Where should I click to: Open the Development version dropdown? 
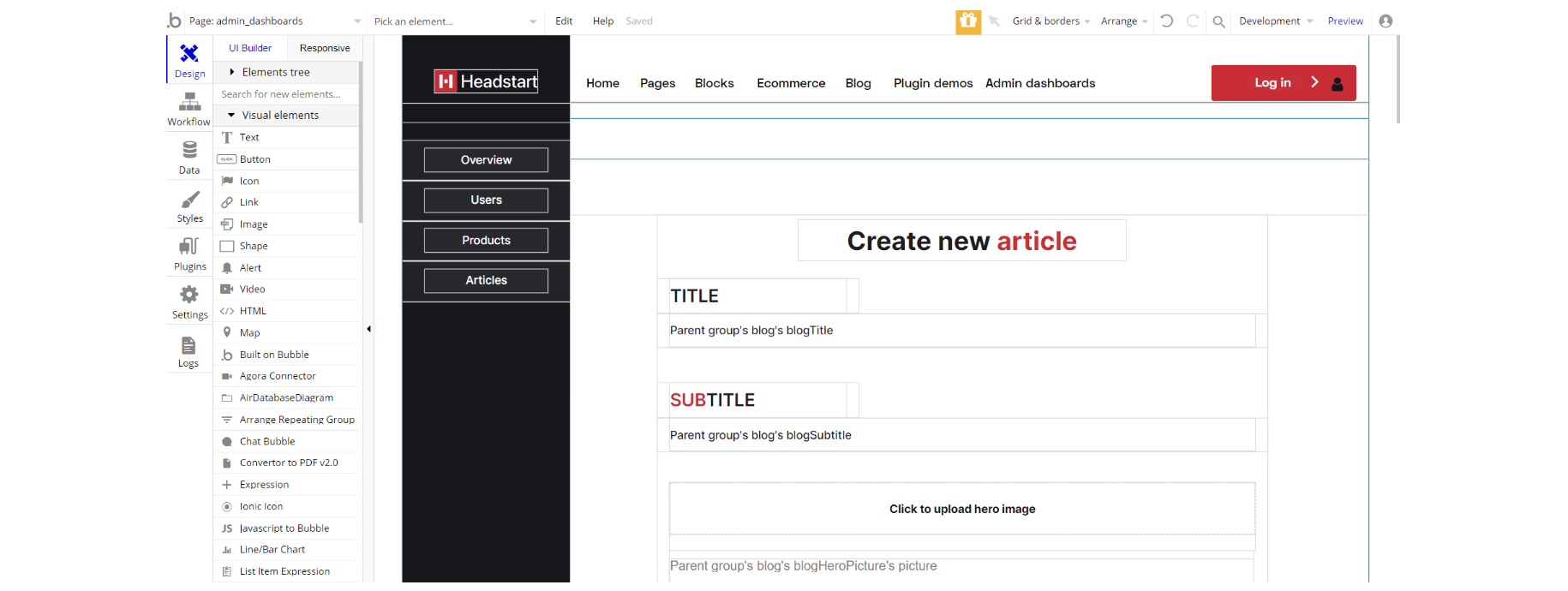coord(1276,21)
